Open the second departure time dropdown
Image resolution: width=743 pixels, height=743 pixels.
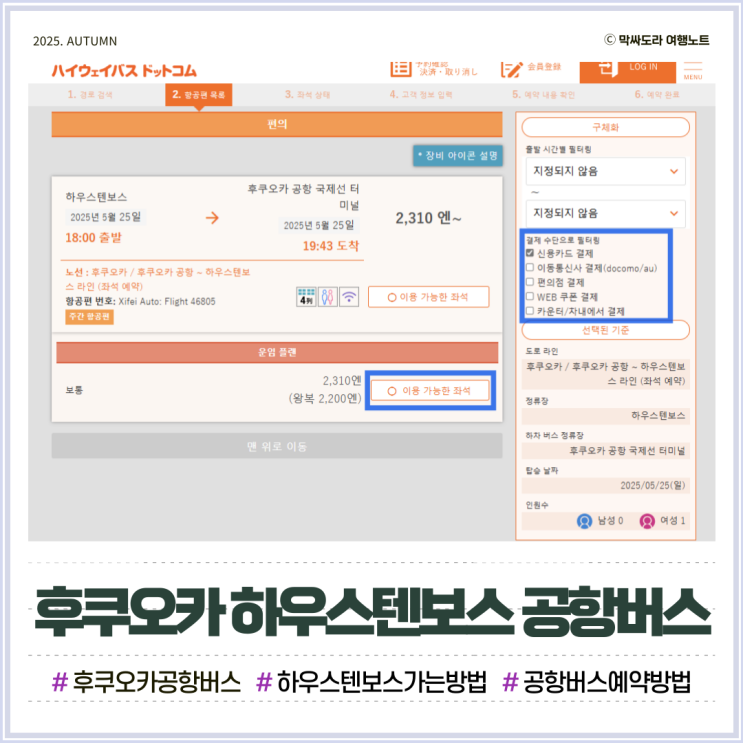click(x=605, y=213)
